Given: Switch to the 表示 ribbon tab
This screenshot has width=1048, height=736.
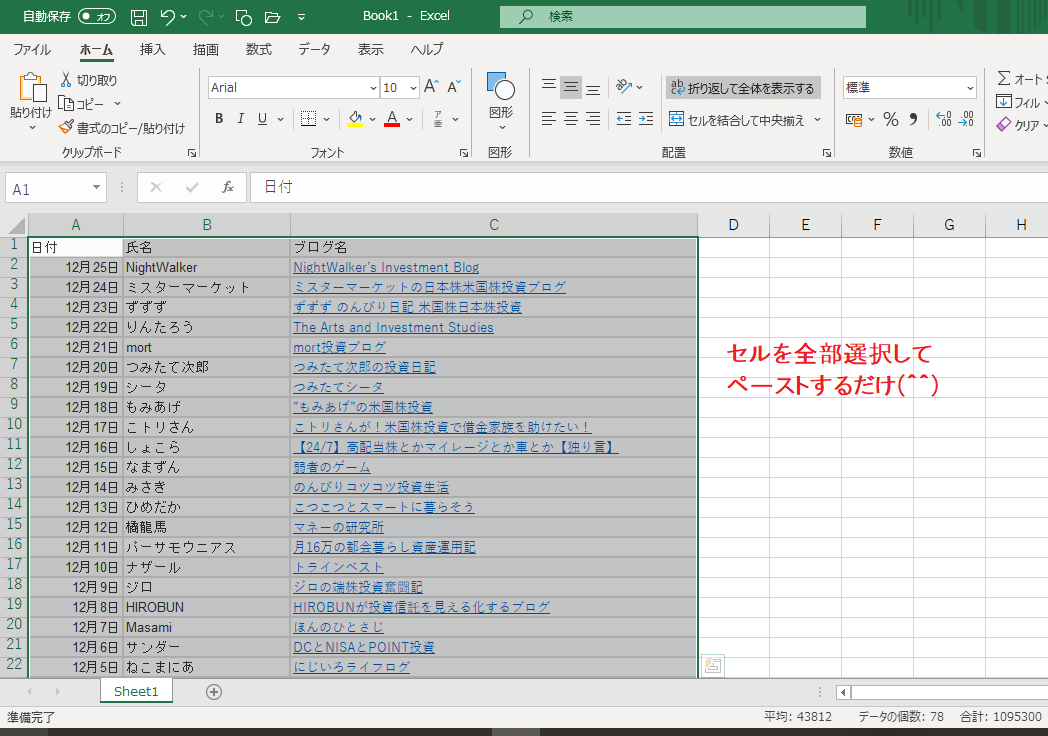Looking at the screenshot, I should 370,49.
